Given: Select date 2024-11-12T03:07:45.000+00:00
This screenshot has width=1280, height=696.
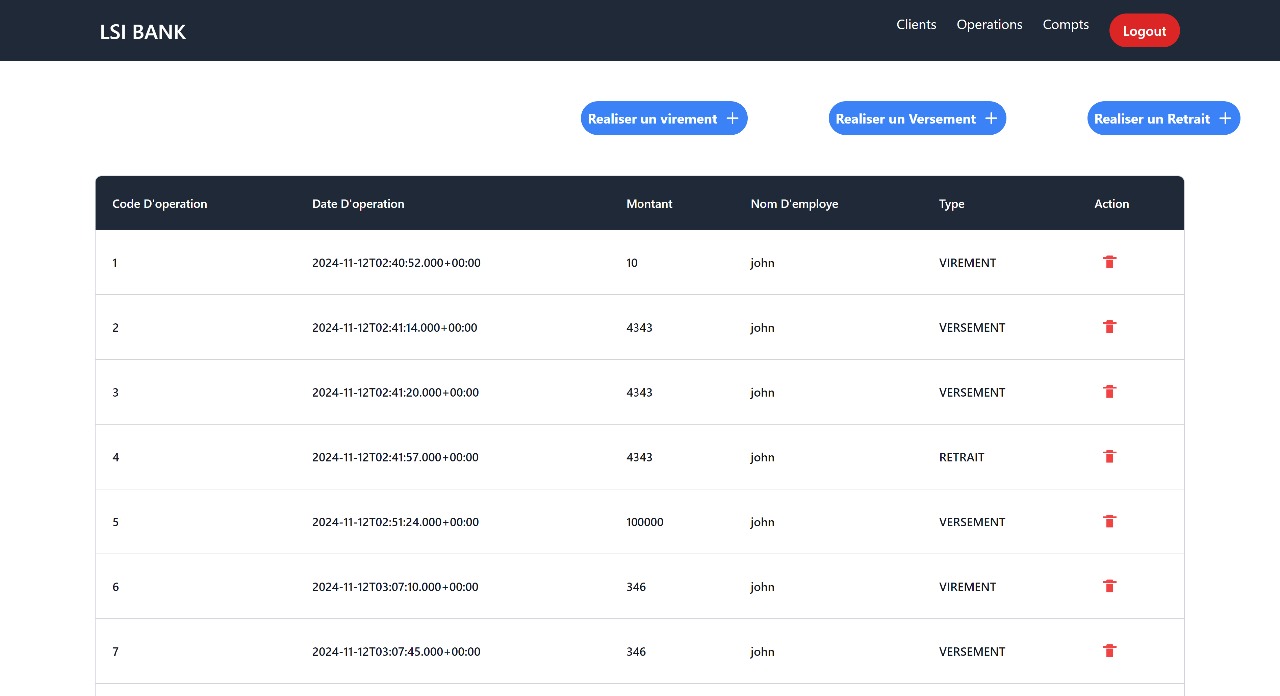Looking at the screenshot, I should 396,652.
